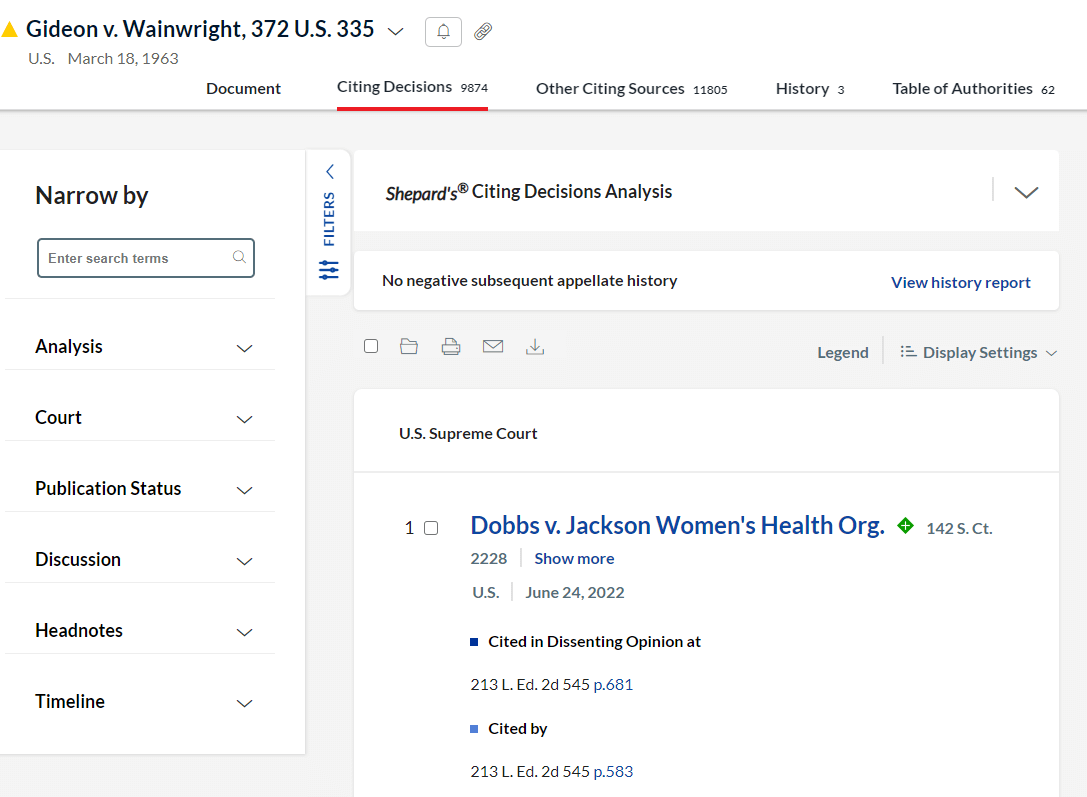Screen dimensions: 1087x797
Task: Click the yellow Shepard's caution triangle
Action: click(x=10, y=30)
